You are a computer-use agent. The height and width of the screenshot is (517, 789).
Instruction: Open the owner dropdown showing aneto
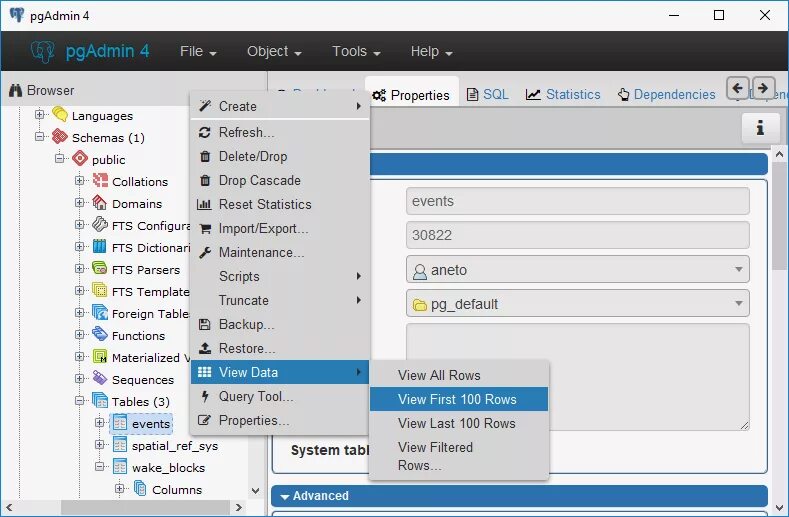pos(578,269)
